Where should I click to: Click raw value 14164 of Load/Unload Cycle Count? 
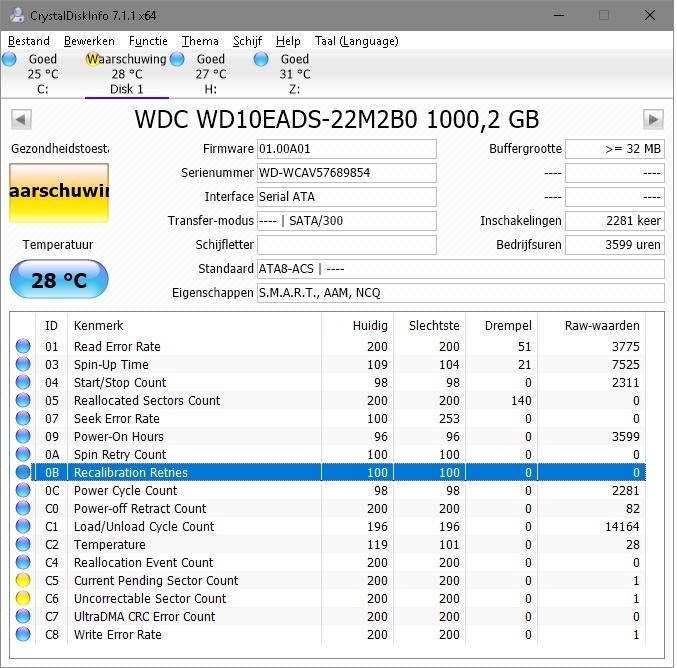[622, 526]
